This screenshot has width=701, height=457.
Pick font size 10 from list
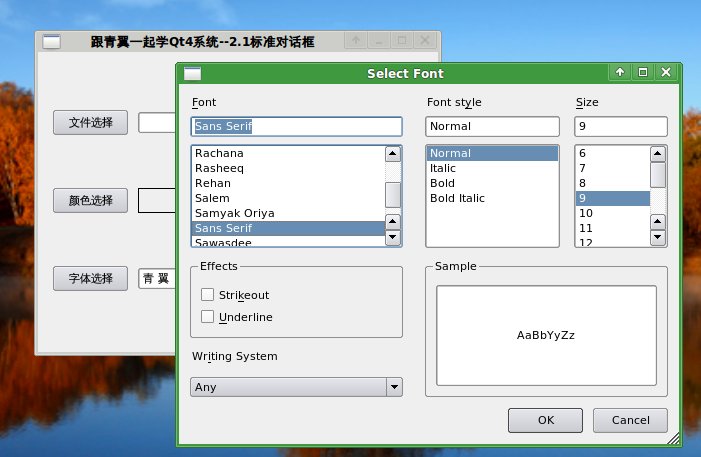pos(586,213)
